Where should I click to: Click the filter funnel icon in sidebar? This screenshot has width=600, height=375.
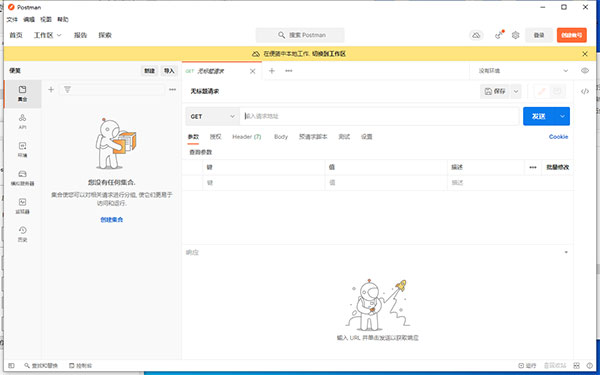point(67,90)
